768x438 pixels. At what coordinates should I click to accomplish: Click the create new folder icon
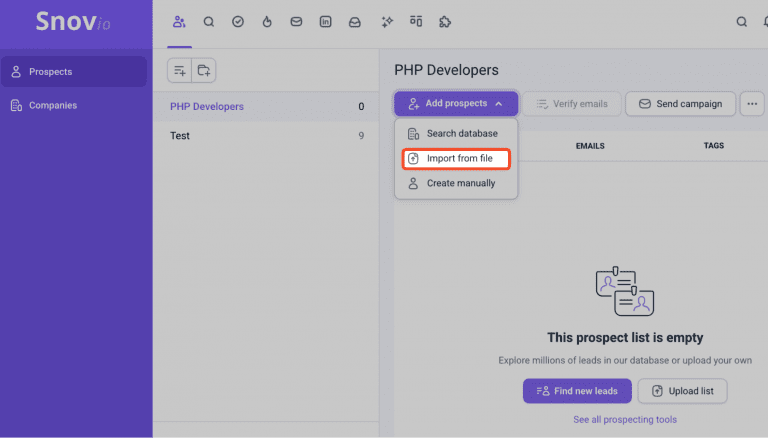point(204,71)
